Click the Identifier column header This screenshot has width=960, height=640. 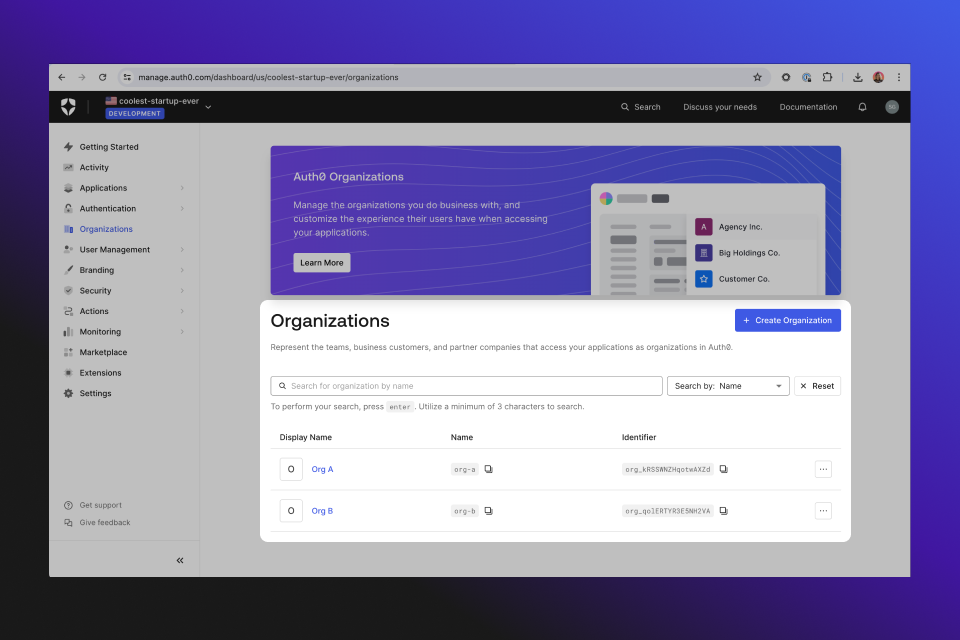639,437
